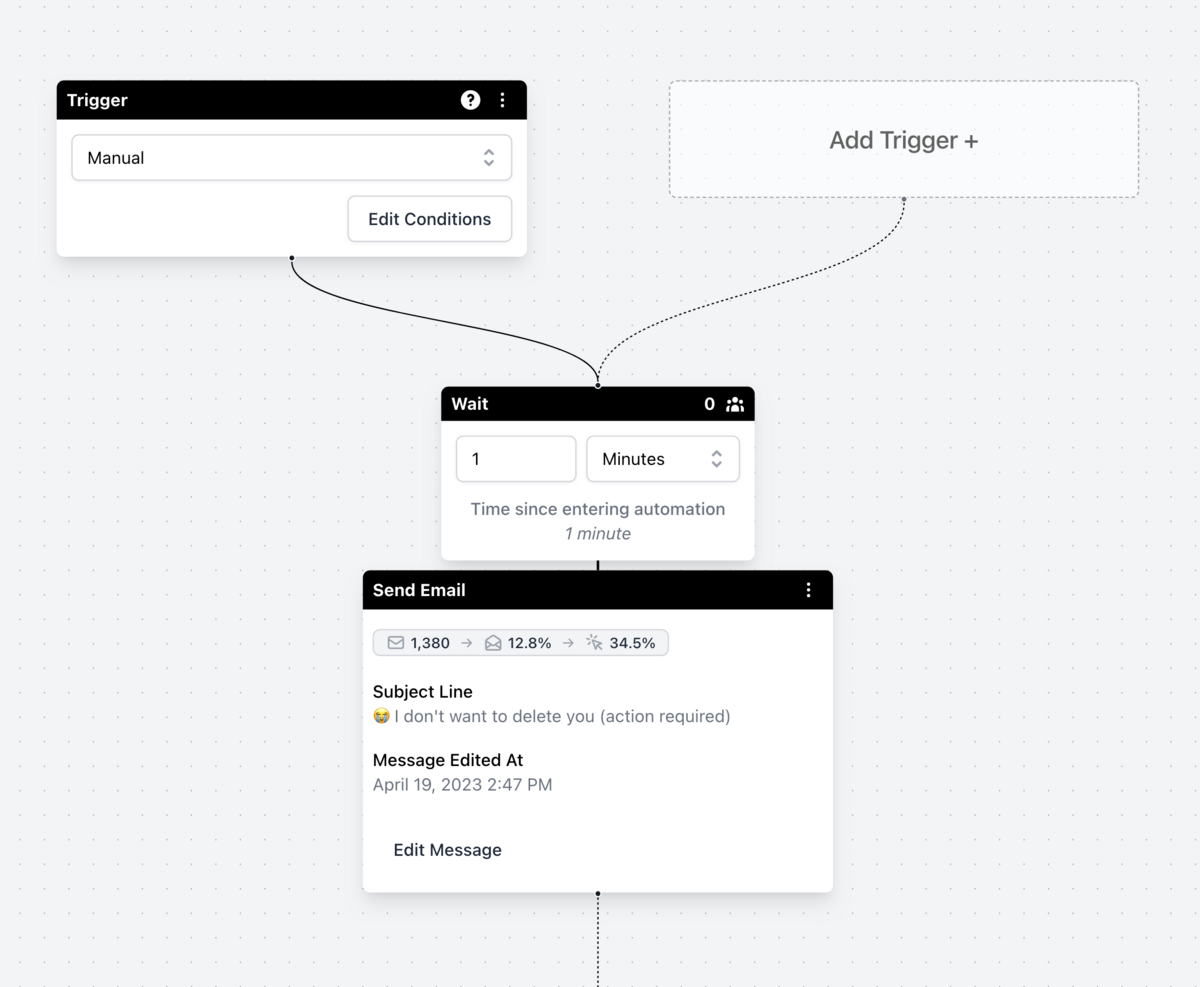Click the cursor click-rate icon
The image size is (1200, 987).
[x=595, y=643]
